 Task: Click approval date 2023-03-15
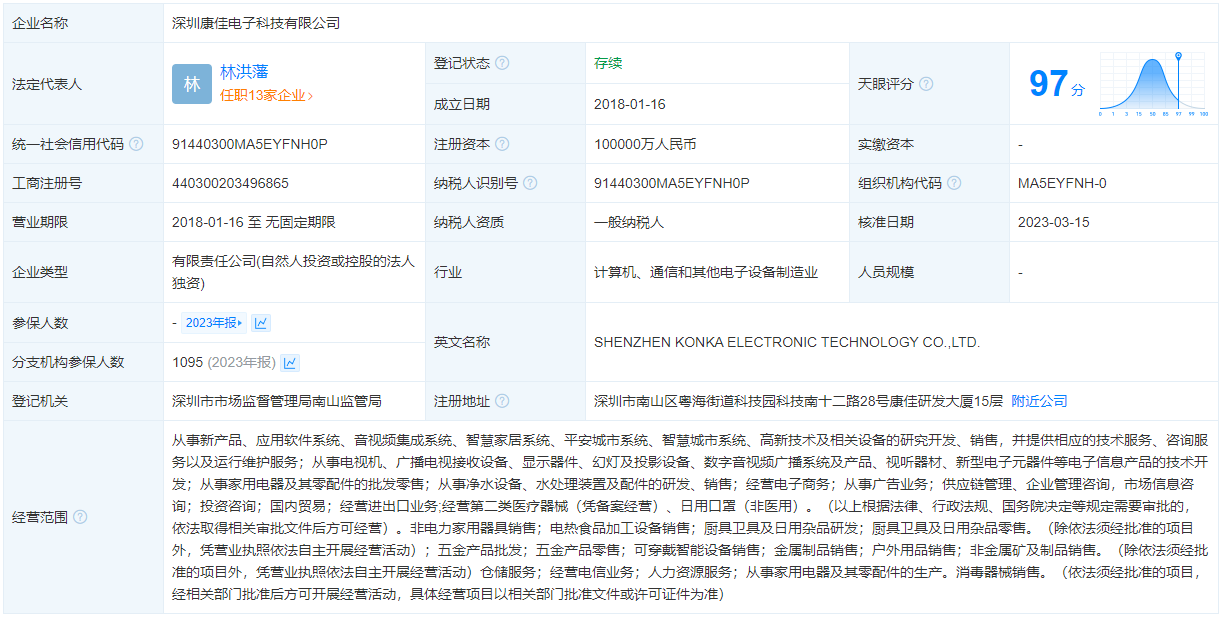tap(1054, 222)
